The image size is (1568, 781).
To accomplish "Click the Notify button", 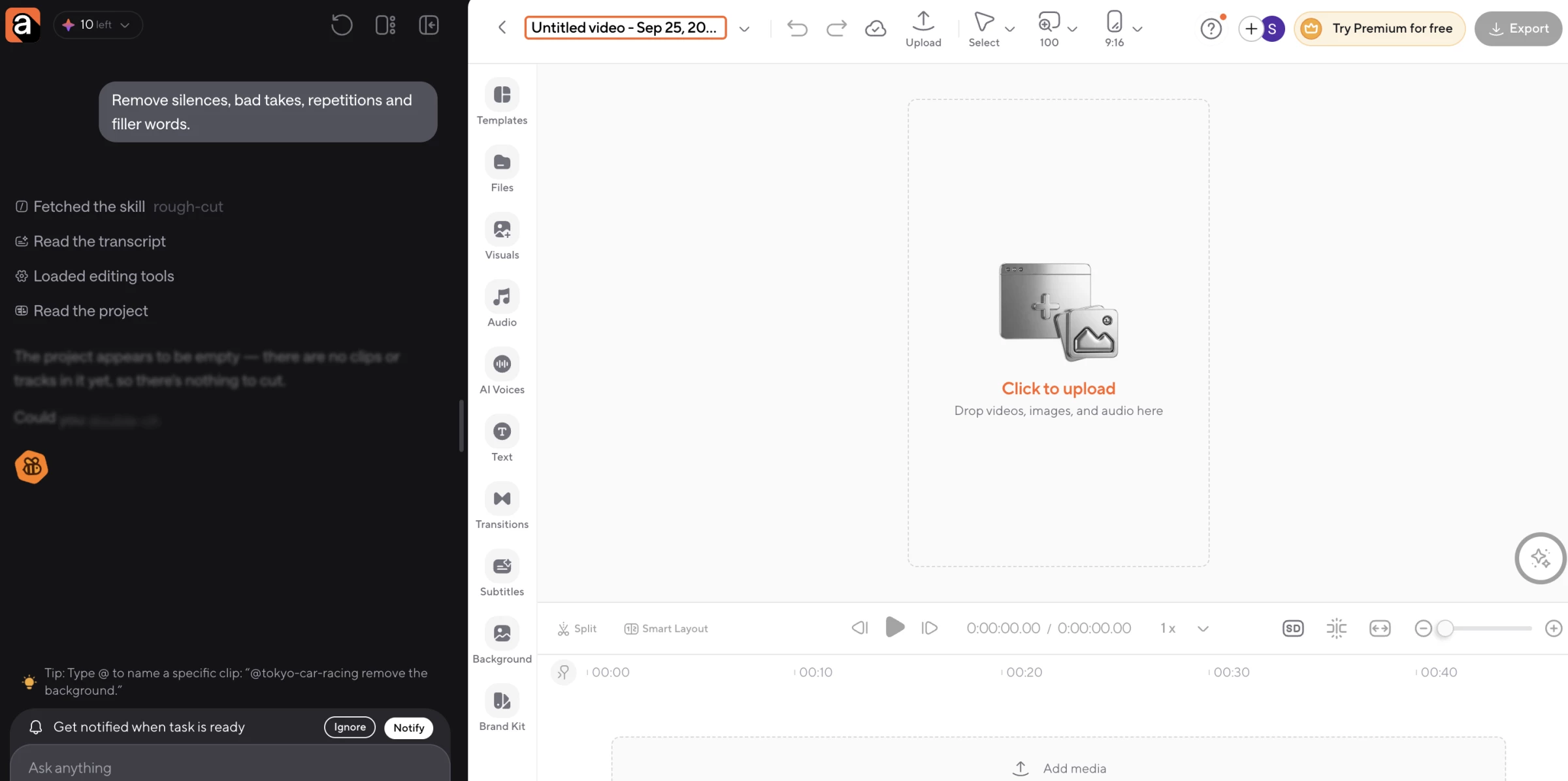I will pyautogui.click(x=408, y=727).
